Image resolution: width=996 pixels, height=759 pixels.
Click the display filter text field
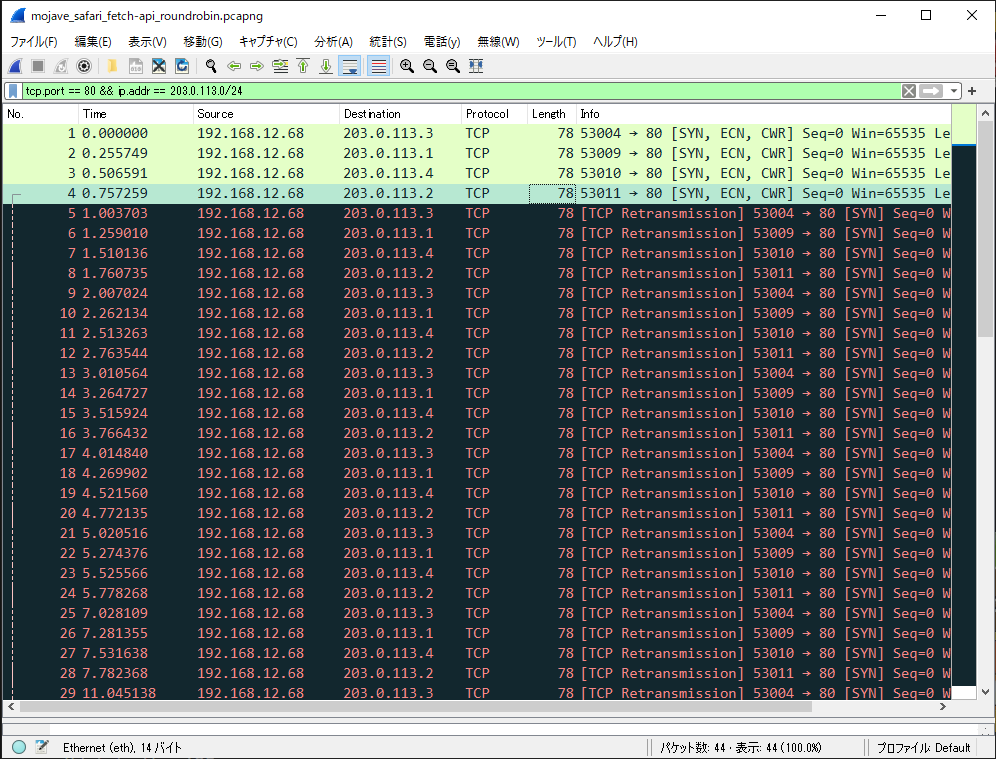click(461, 91)
